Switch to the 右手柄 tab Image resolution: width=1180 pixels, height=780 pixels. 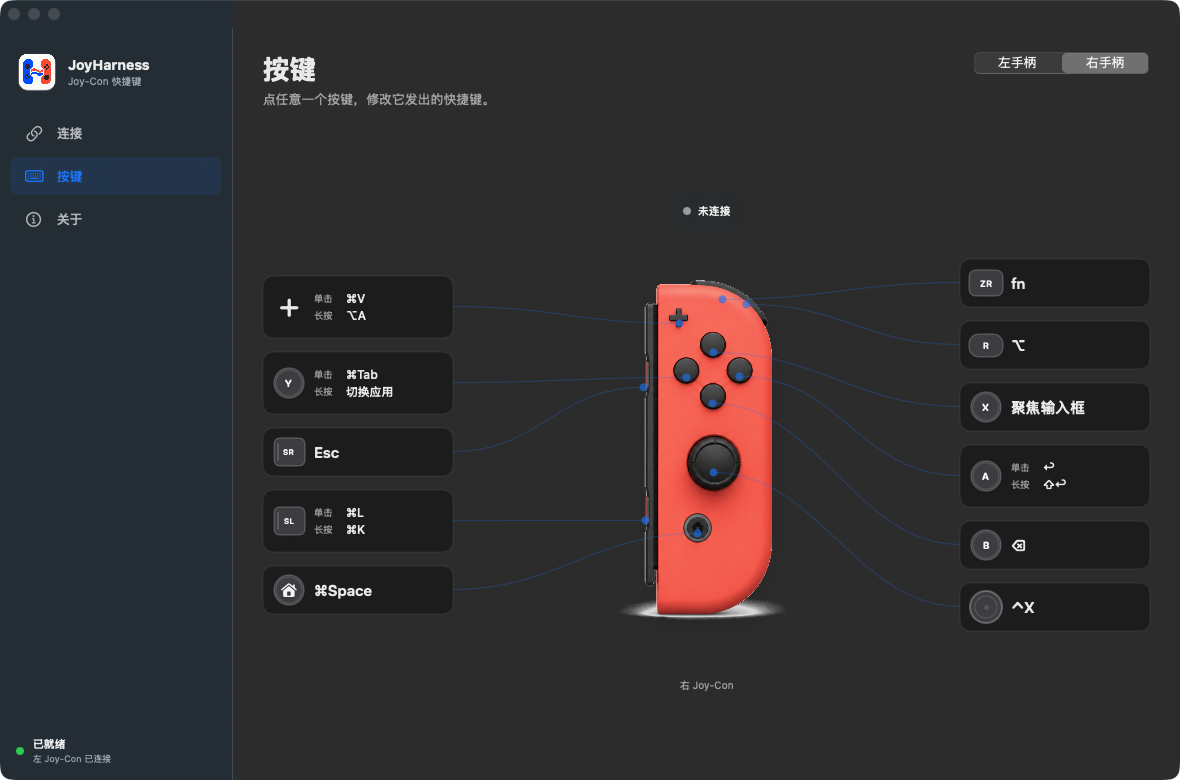pos(1105,62)
